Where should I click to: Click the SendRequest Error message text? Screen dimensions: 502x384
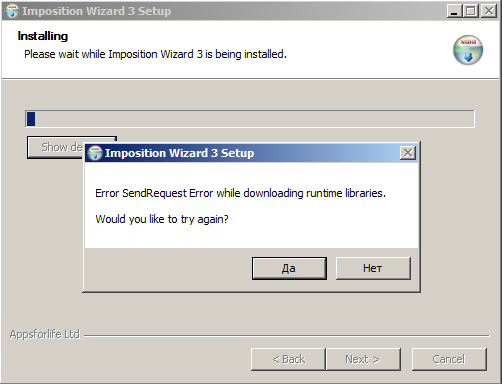coord(240,193)
